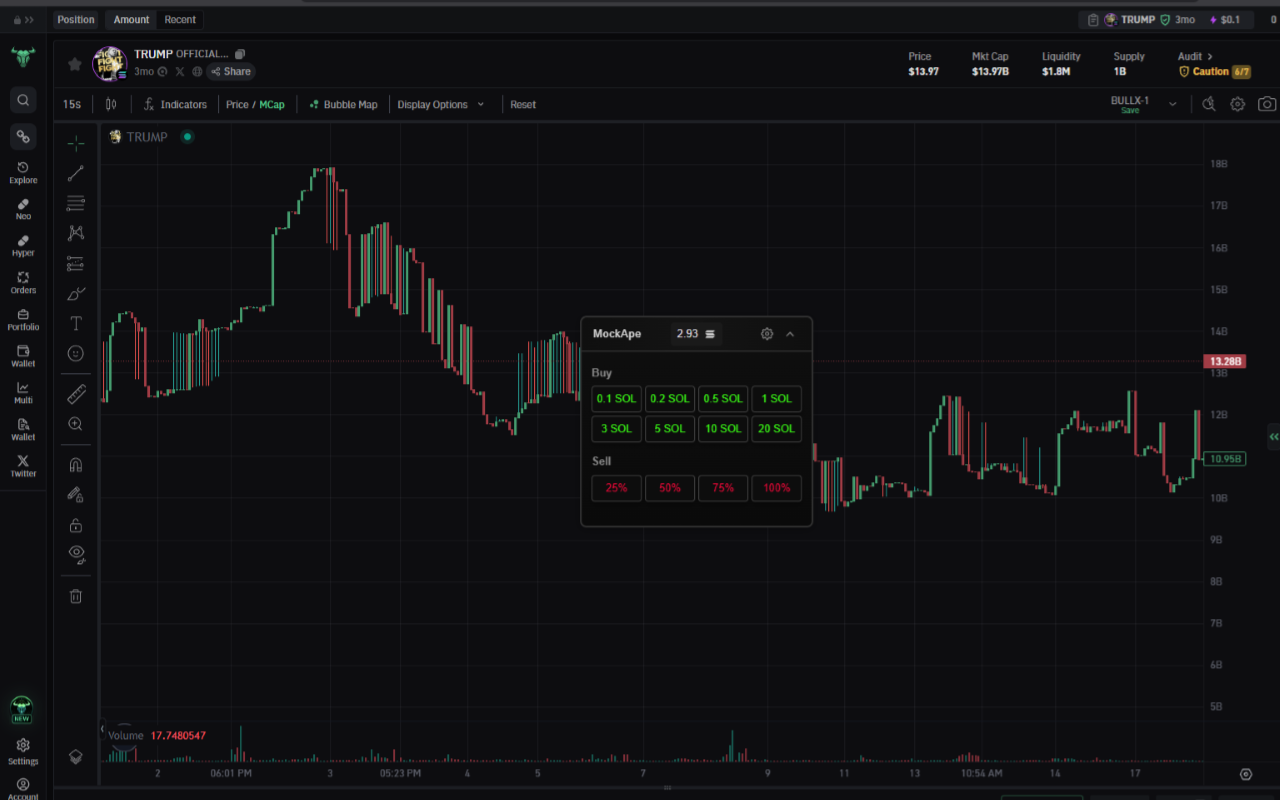Select the Measure ruler tool

75,393
